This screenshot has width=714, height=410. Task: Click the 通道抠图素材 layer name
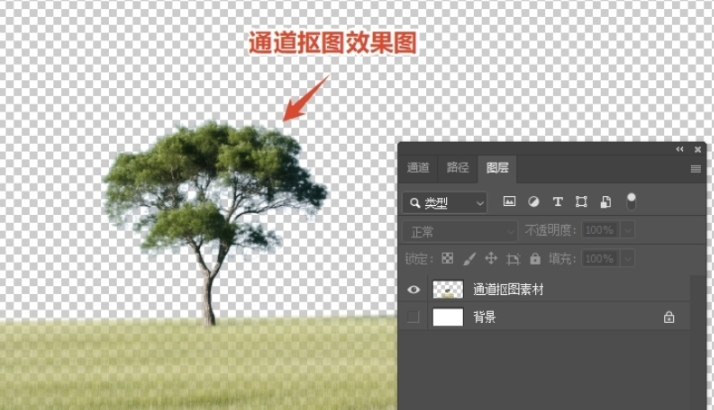point(508,289)
